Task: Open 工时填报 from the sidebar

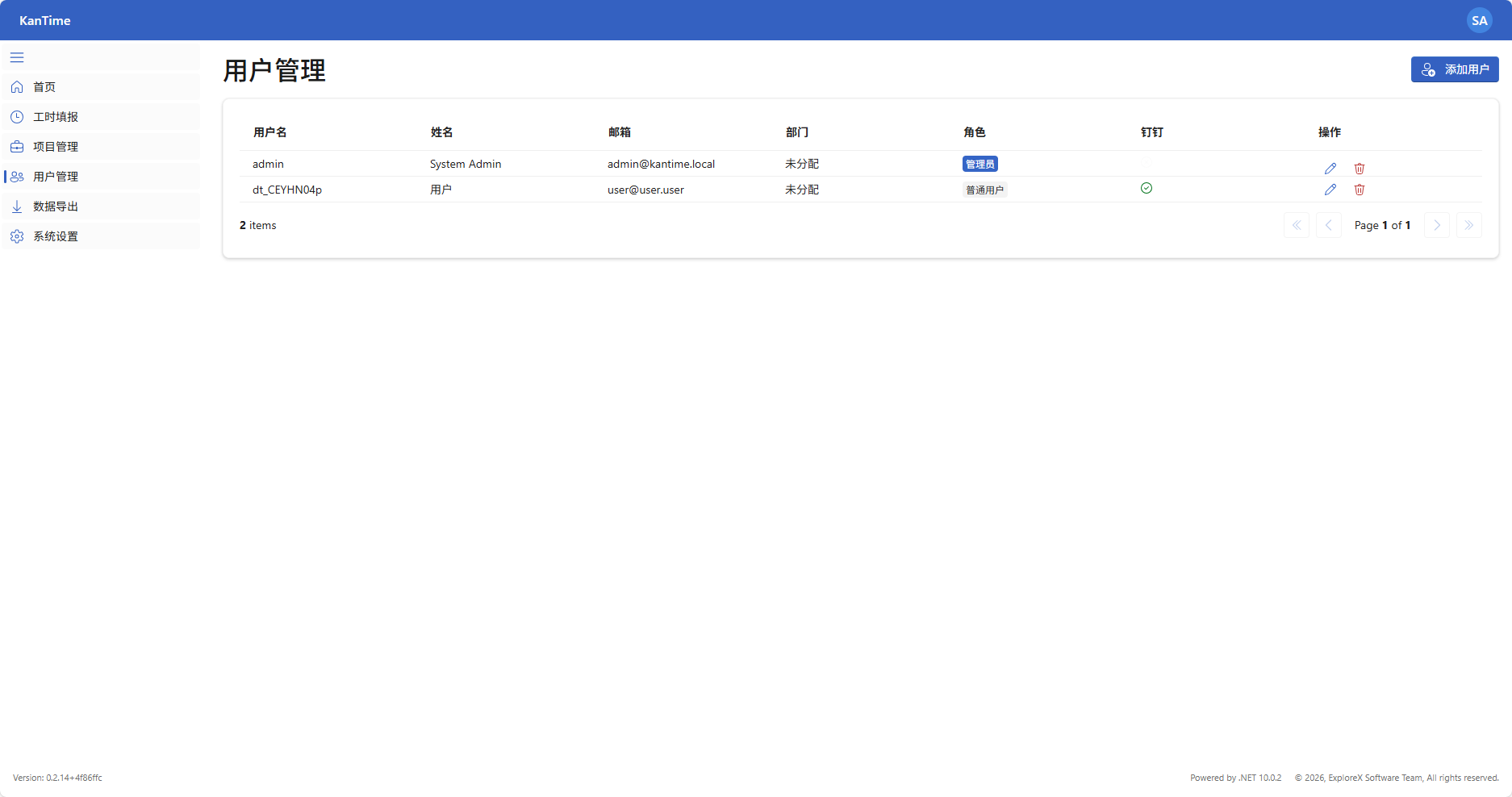Action: (56, 117)
